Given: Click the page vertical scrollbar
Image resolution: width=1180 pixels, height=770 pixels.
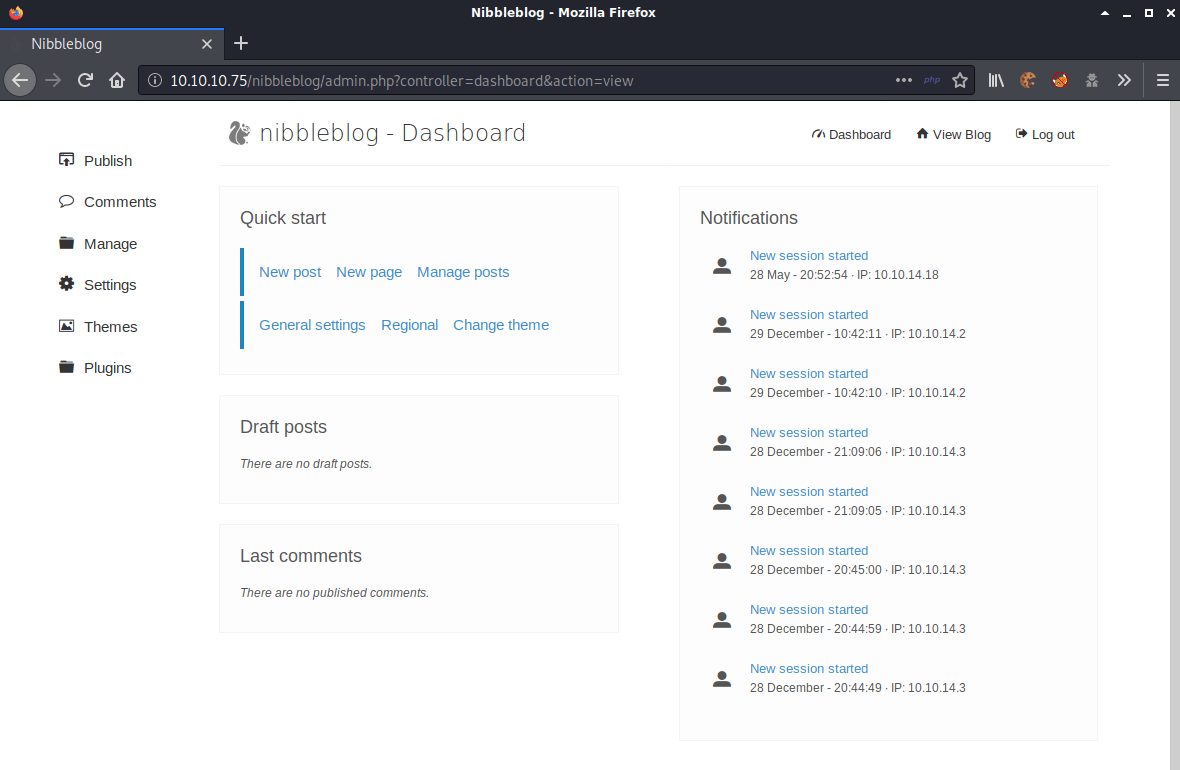Looking at the screenshot, I should coord(1175,435).
